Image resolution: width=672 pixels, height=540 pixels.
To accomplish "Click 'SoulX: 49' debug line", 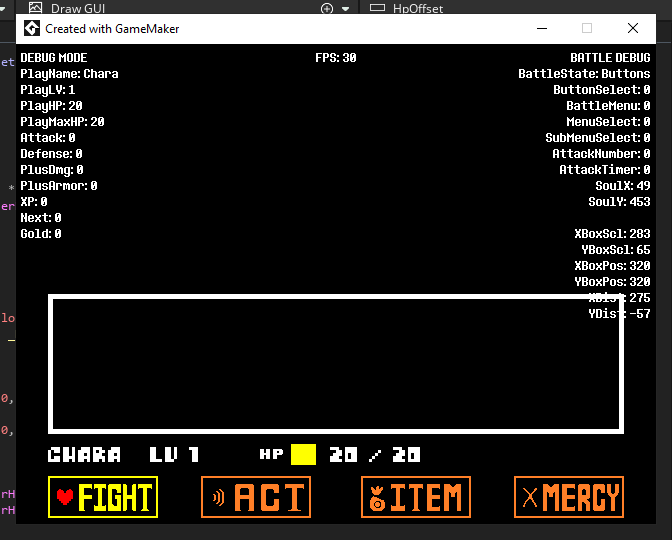I will [x=623, y=186].
